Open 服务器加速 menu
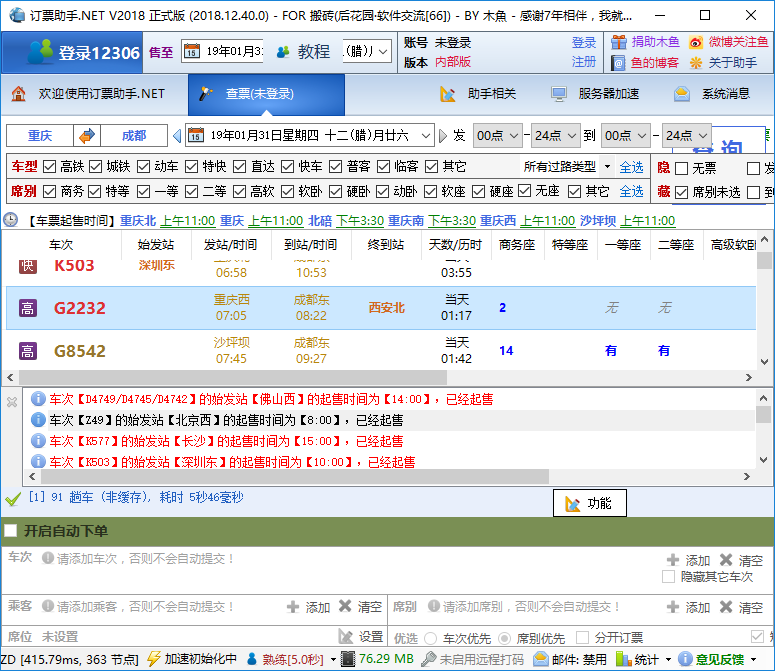This screenshot has height=671, width=775. (595, 94)
